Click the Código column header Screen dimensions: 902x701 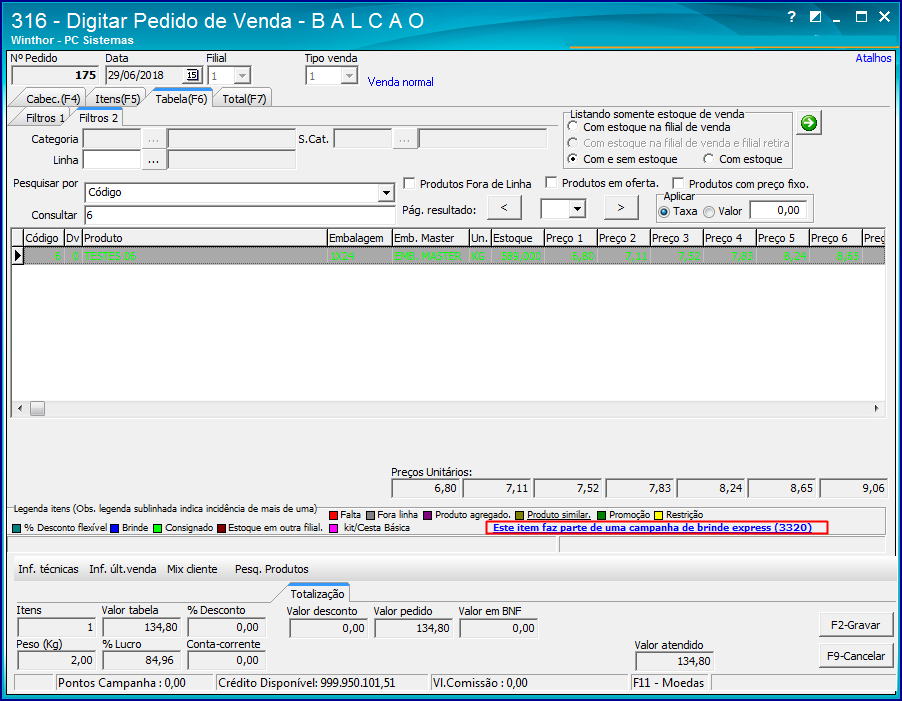[x=43, y=238]
